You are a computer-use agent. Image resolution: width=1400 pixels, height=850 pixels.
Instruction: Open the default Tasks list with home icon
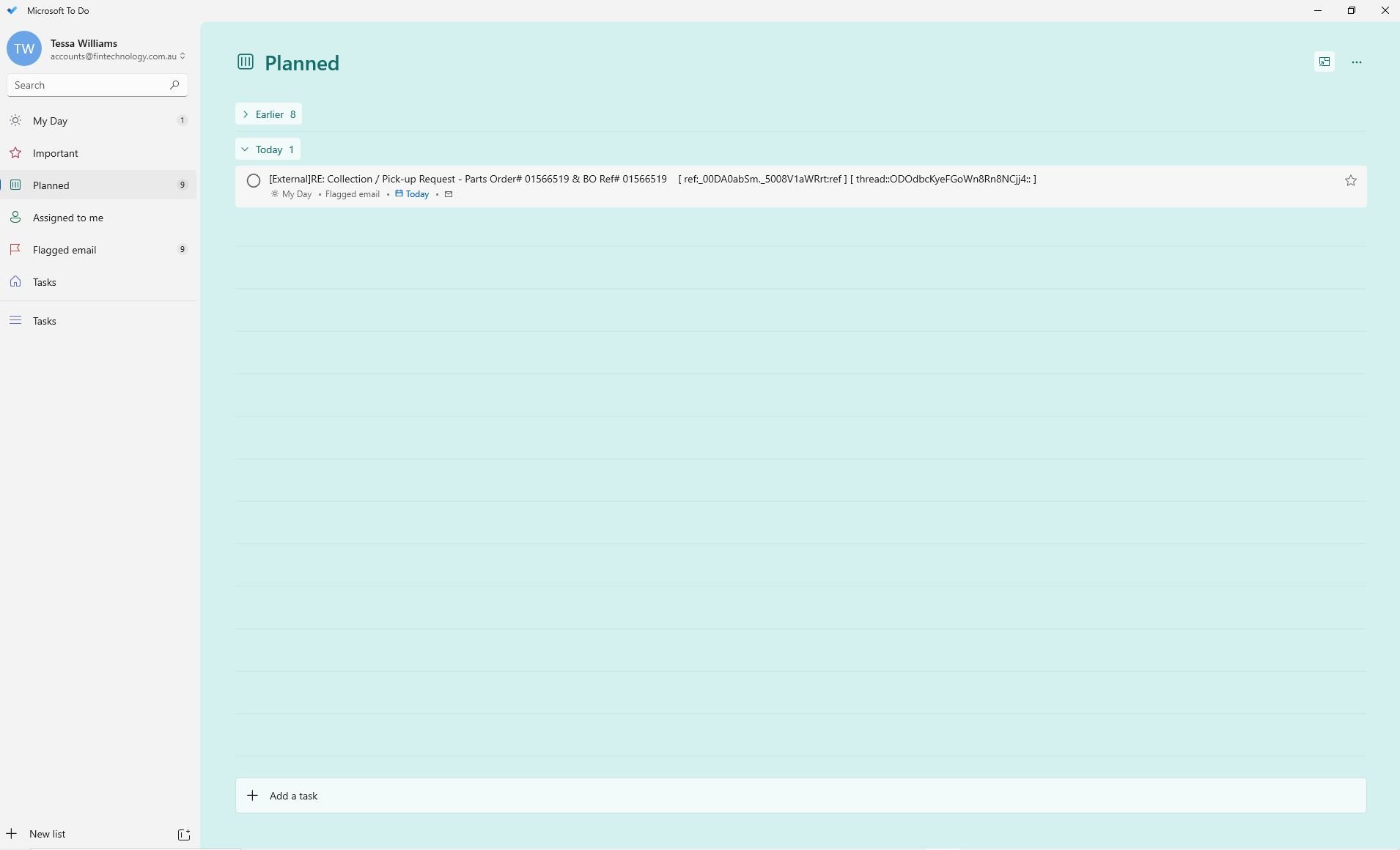click(98, 282)
